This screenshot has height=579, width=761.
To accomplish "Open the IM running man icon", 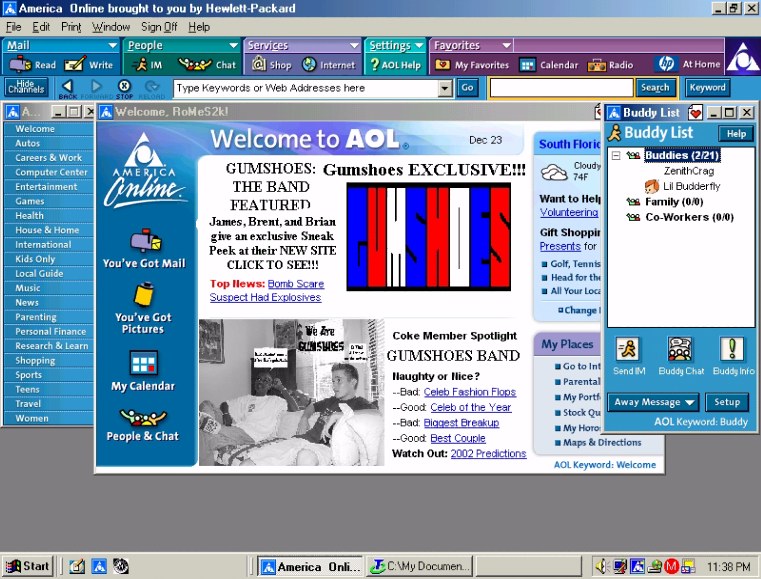I will tap(140, 65).
